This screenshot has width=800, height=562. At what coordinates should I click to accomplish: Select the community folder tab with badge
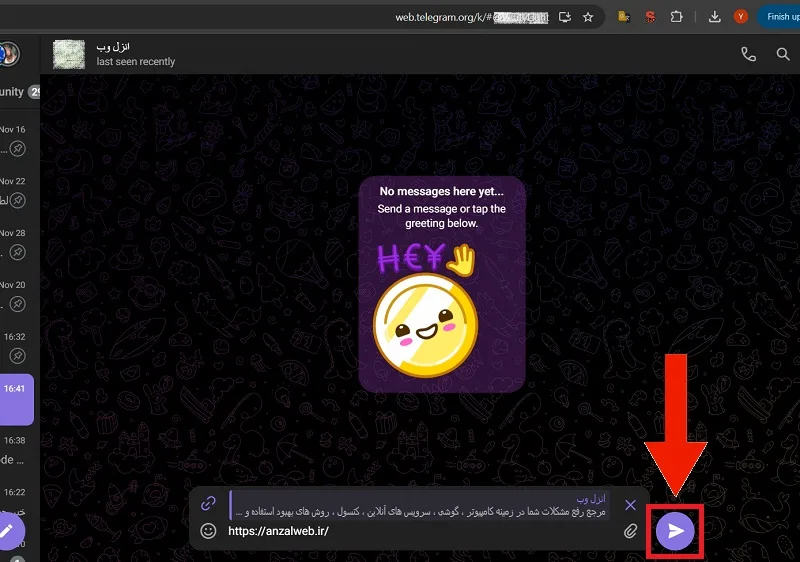coord(19,92)
